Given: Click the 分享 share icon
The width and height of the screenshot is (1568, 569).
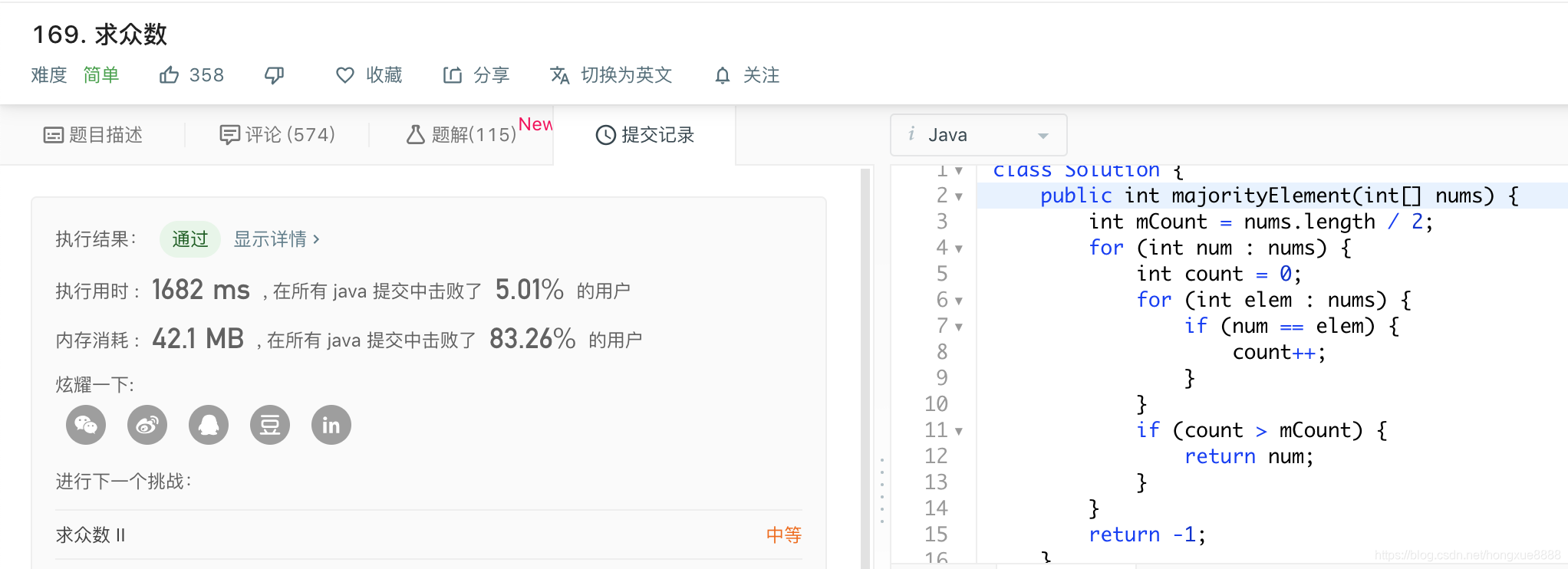Looking at the screenshot, I should click(x=453, y=75).
